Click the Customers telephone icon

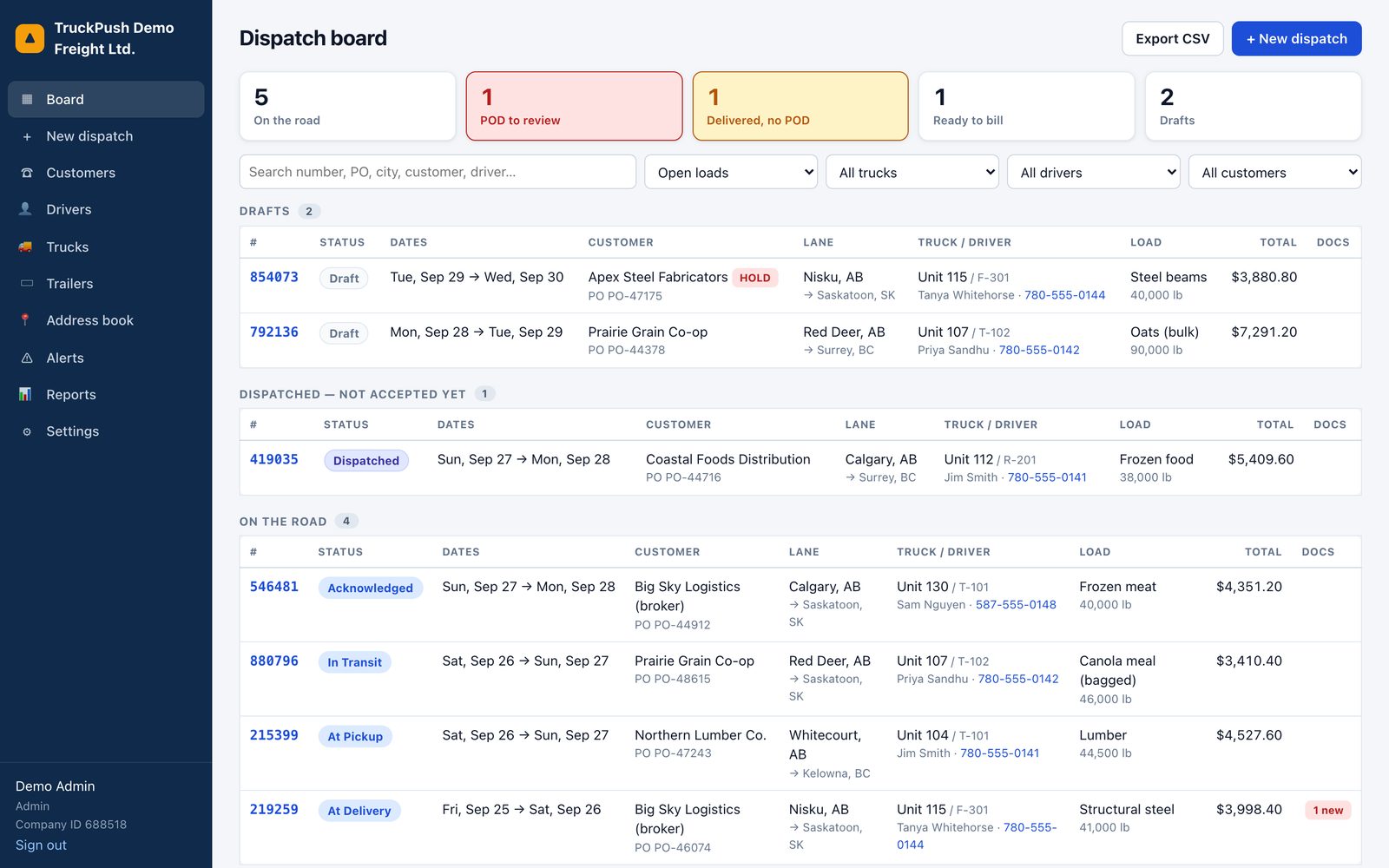[x=27, y=173]
